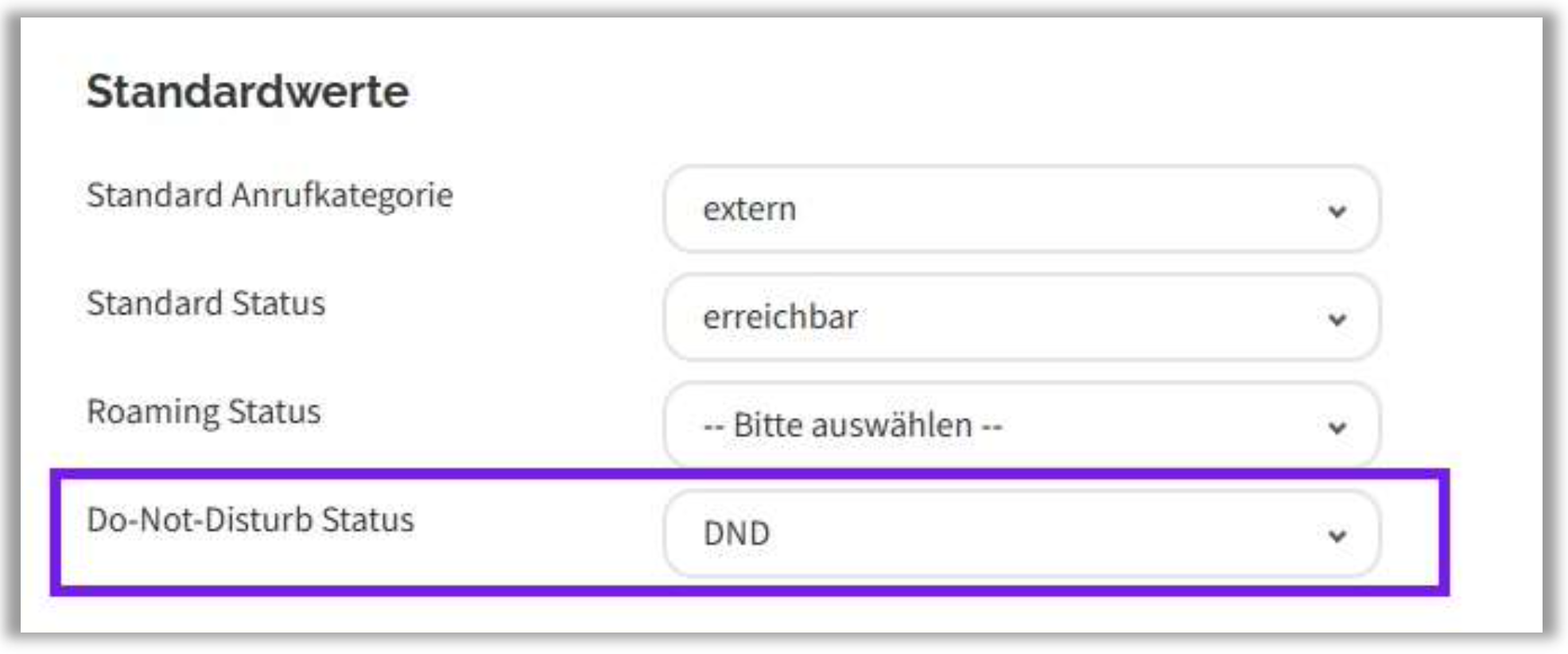Click the chevron arrow beside Bitte auswählen
This screenshot has width=1568, height=654.
click(x=1337, y=427)
